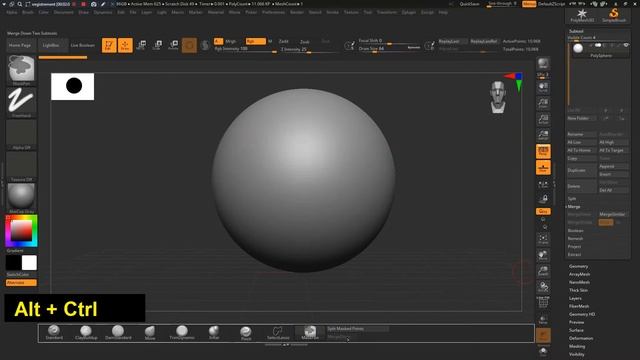
Task: Expand the NanoMesh subpalette
Action: (x=580, y=282)
